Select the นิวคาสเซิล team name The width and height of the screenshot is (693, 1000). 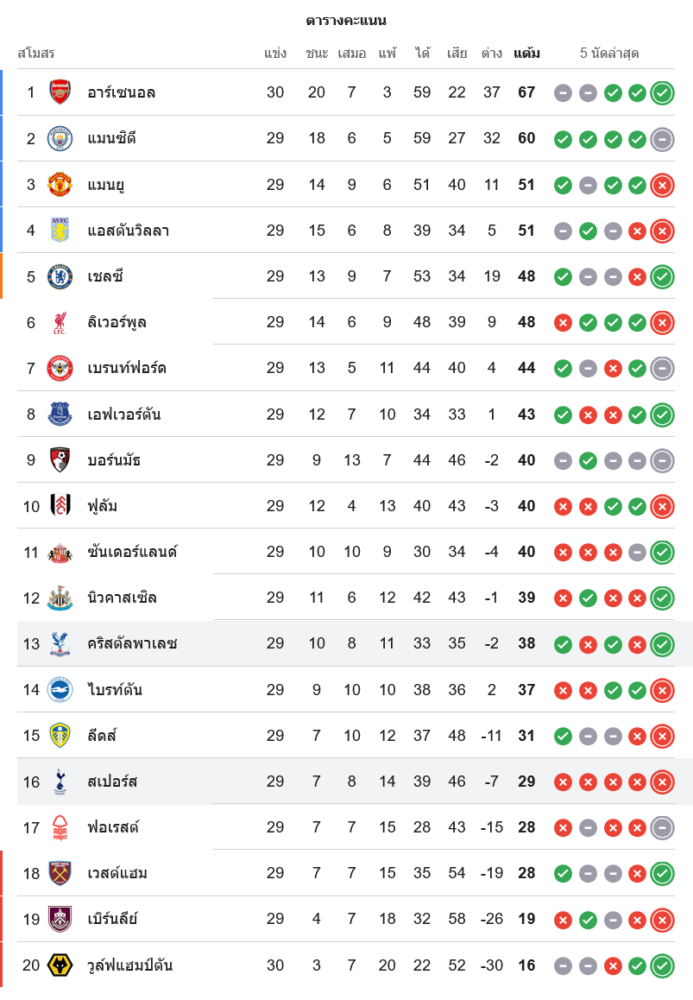tap(122, 598)
